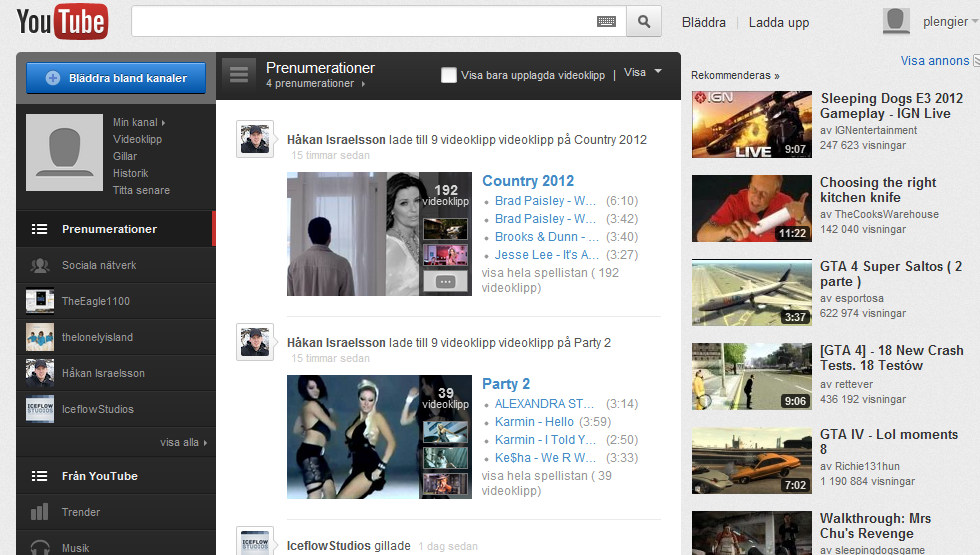Click visa alla subscriptions expander
Screen dimensions: 980x555
(x=183, y=442)
